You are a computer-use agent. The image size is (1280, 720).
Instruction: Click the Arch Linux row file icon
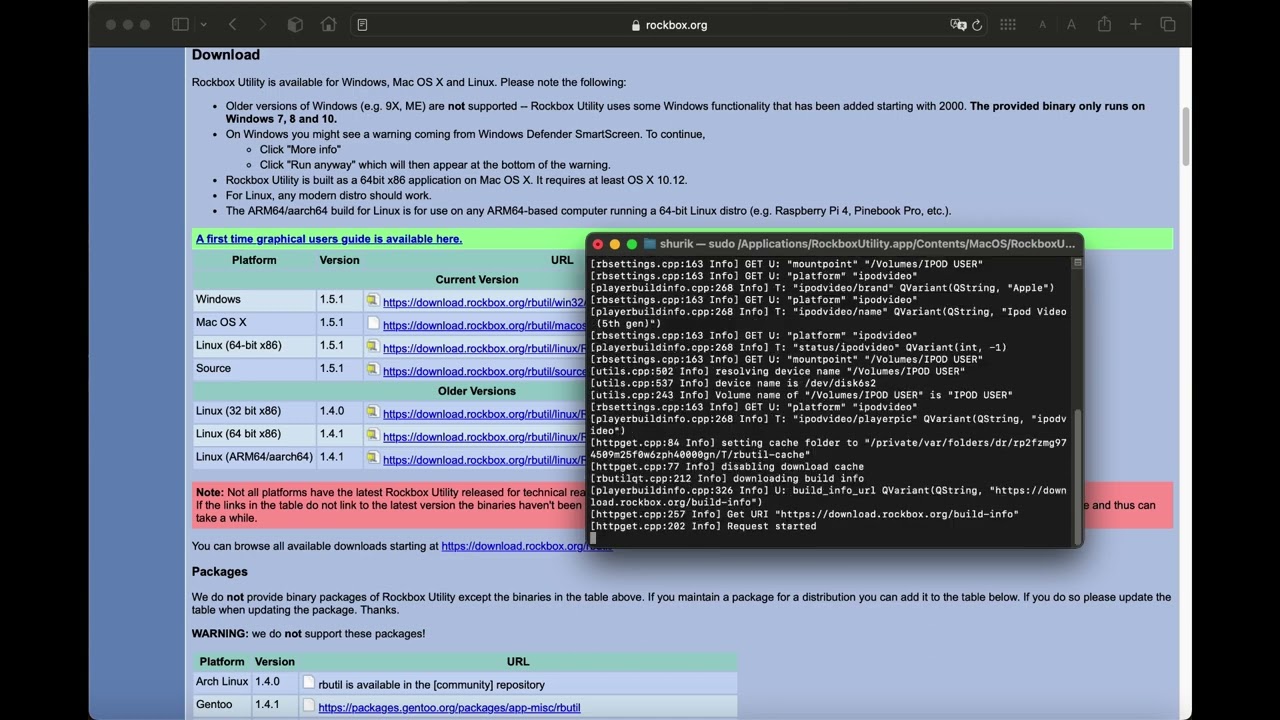pyautogui.click(x=309, y=683)
